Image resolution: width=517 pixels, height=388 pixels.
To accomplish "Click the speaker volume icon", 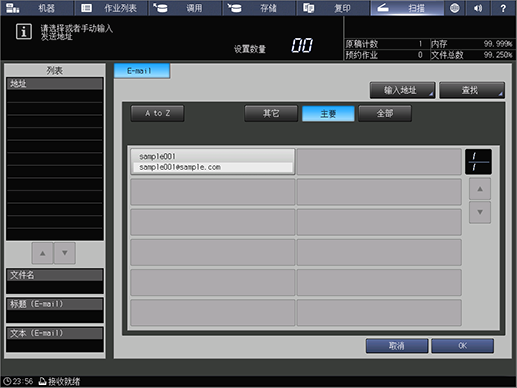I will pyautogui.click(x=478, y=8).
